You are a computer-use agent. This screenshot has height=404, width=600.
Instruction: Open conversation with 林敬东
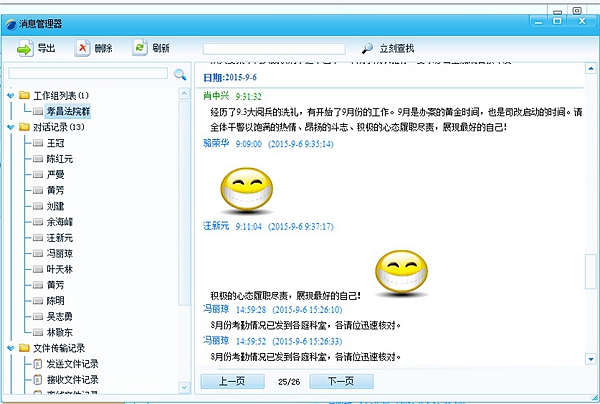tap(62, 332)
